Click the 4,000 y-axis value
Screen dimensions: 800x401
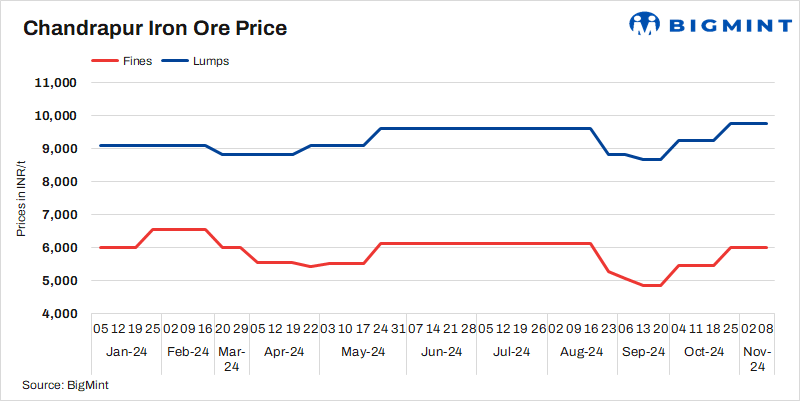(x=62, y=314)
